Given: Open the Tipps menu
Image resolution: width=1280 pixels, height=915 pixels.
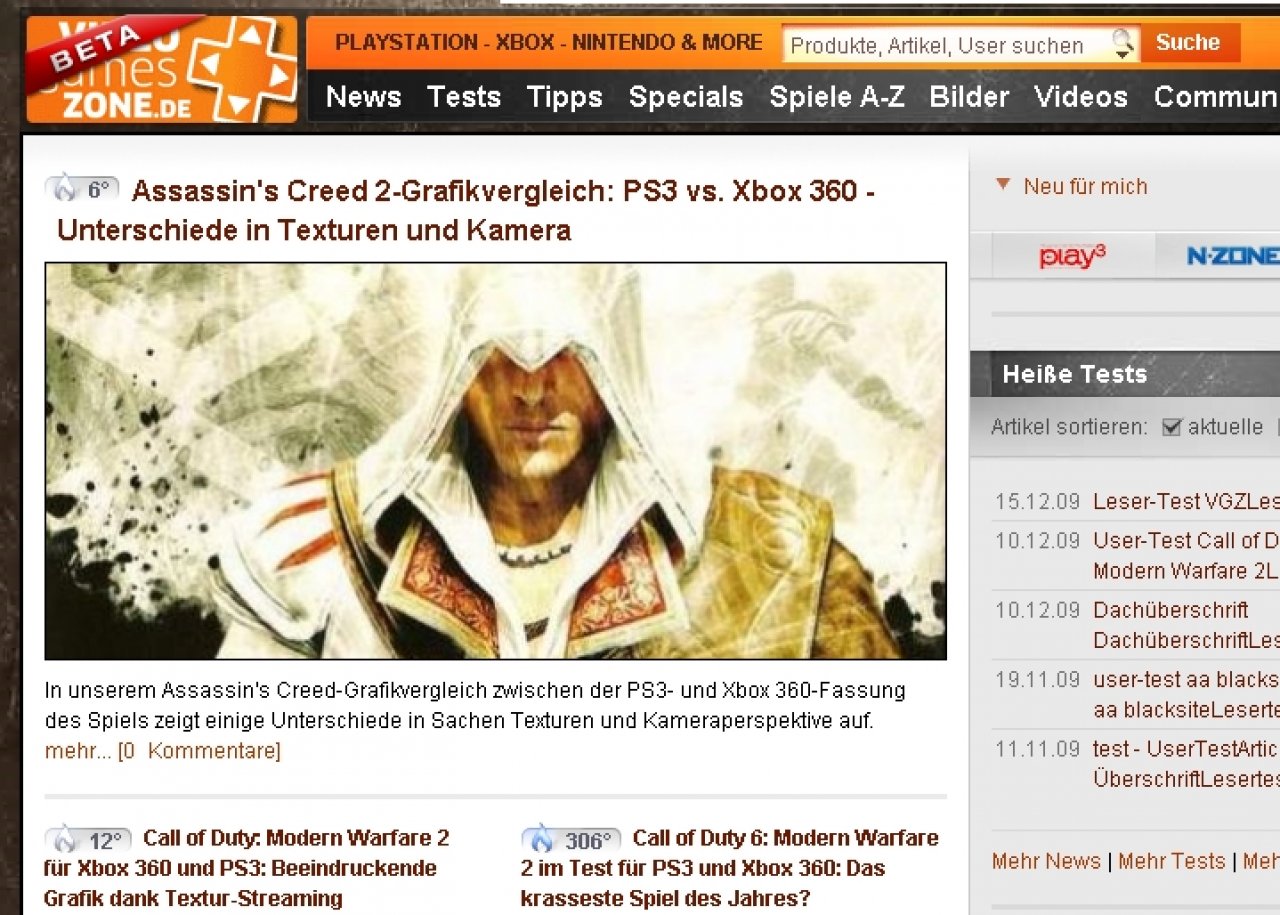Looking at the screenshot, I should (565, 97).
